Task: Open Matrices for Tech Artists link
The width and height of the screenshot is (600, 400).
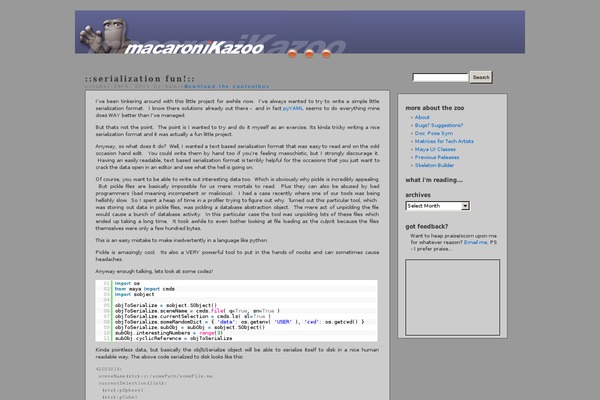Action: point(444,141)
